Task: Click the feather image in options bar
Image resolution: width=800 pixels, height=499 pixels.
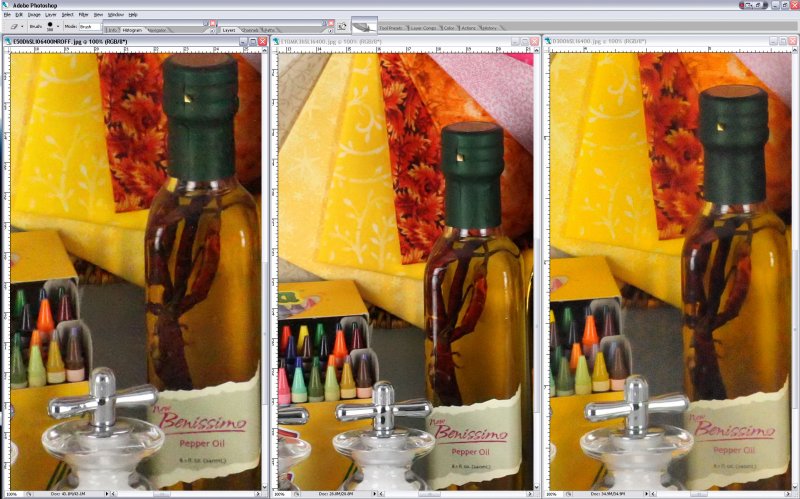Action: (364, 27)
